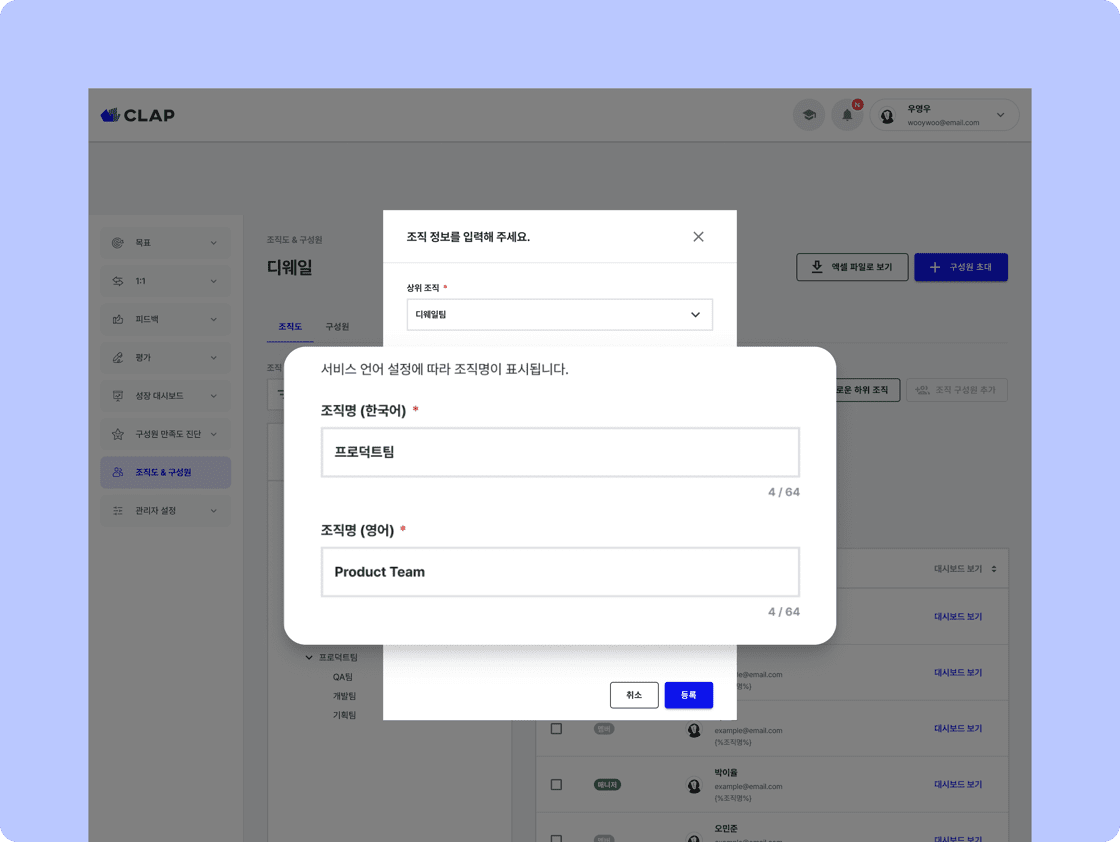The width and height of the screenshot is (1120, 842).
Task: Click the 조직명 (한국어) input field
Action: pos(560,452)
